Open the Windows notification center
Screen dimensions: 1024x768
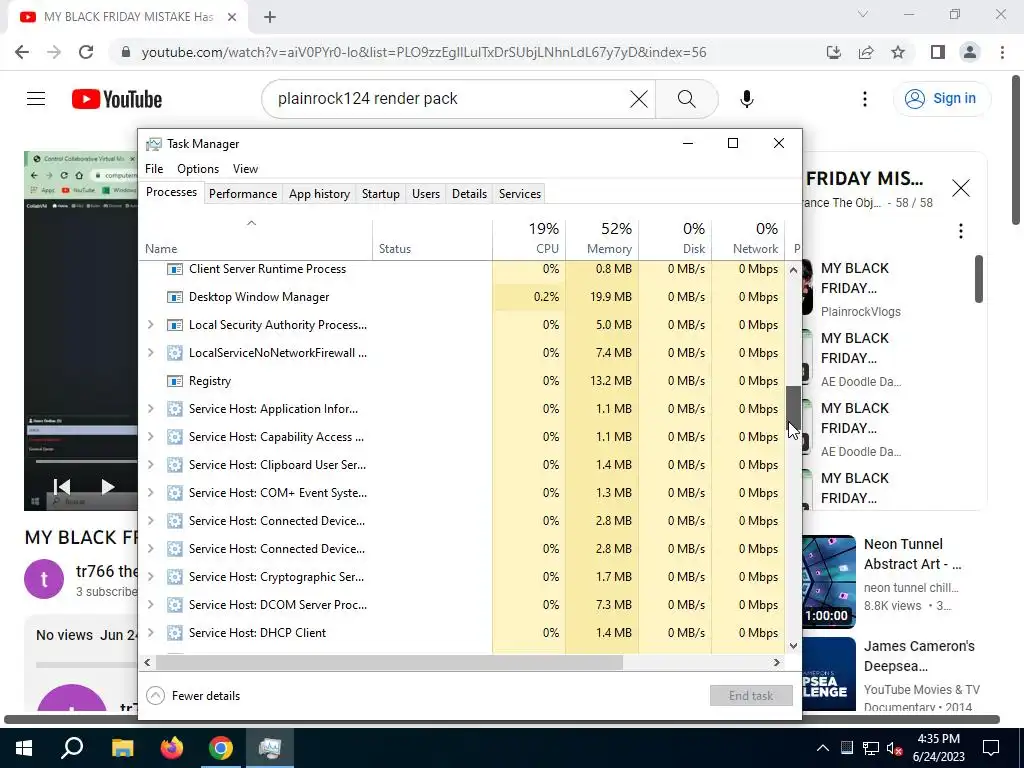click(x=991, y=748)
